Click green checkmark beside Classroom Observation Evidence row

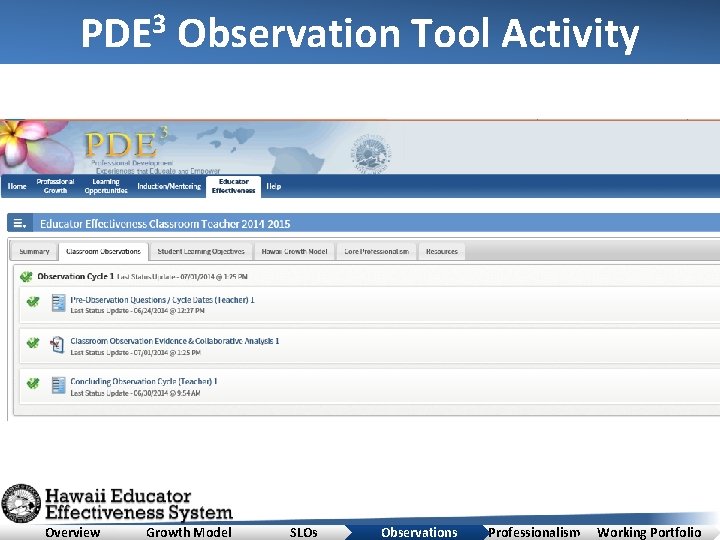click(x=33, y=343)
